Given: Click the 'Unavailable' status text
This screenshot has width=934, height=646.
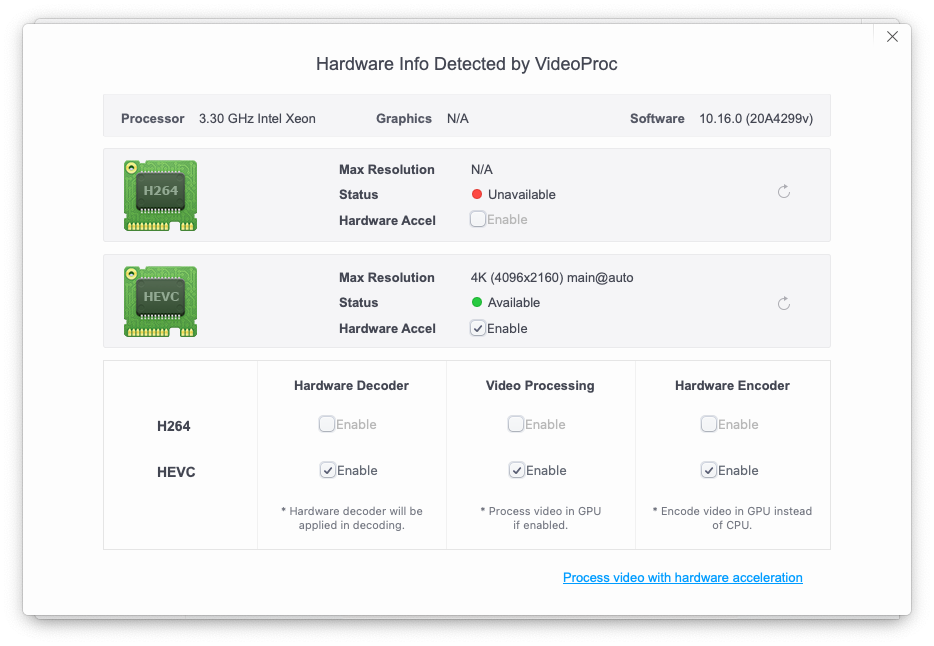Looking at the screenshot, I should coord(522,195).
